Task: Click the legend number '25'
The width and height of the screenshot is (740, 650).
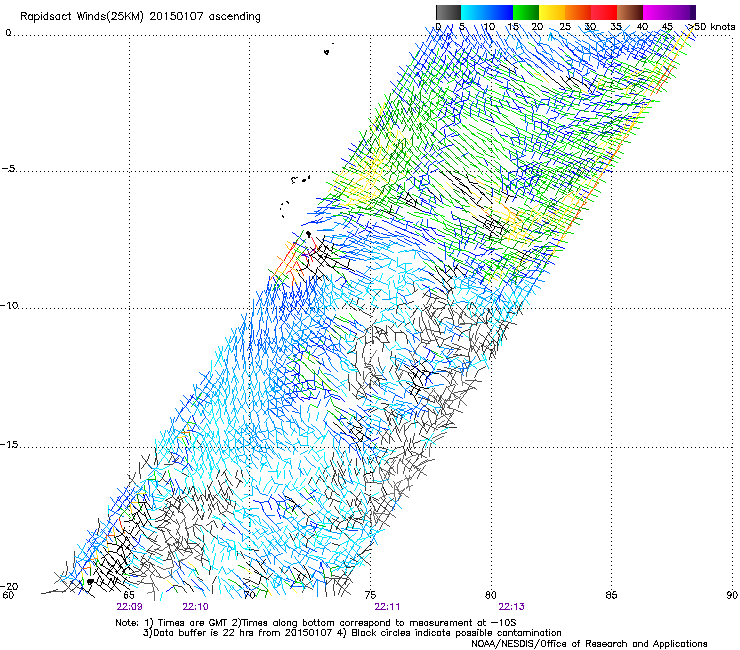Action: (x=565, y=27)
